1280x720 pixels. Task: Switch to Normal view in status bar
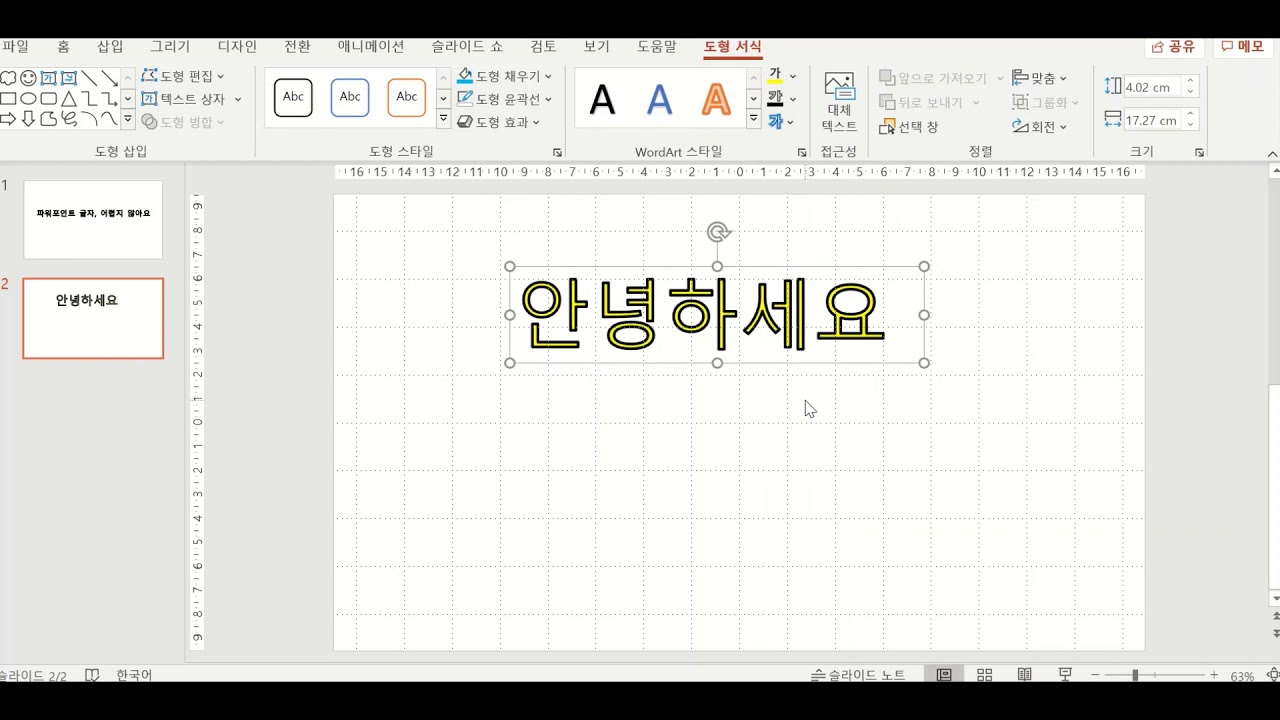coord(944,675)
